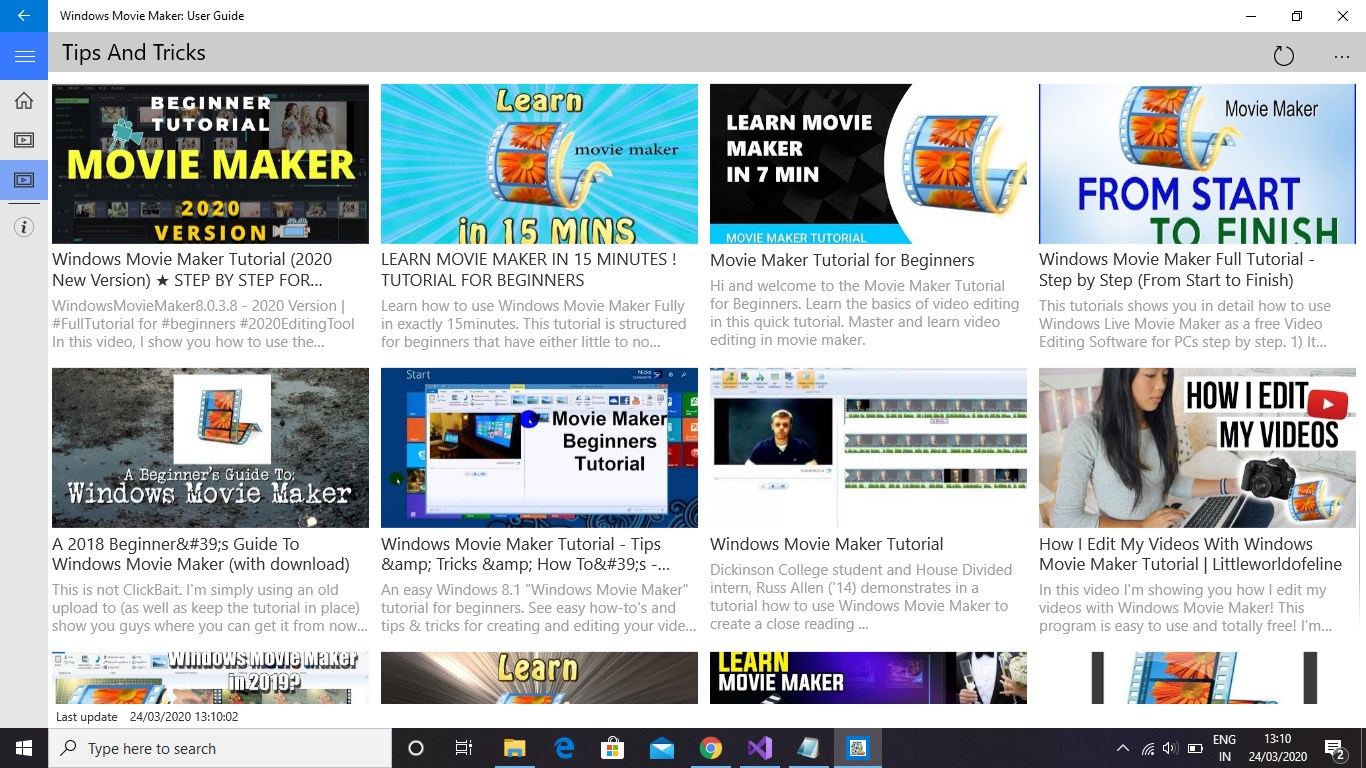
Task: Open 'Windows Movie Maker Tutorial - Tips' title
Action: tap(525, 554)
